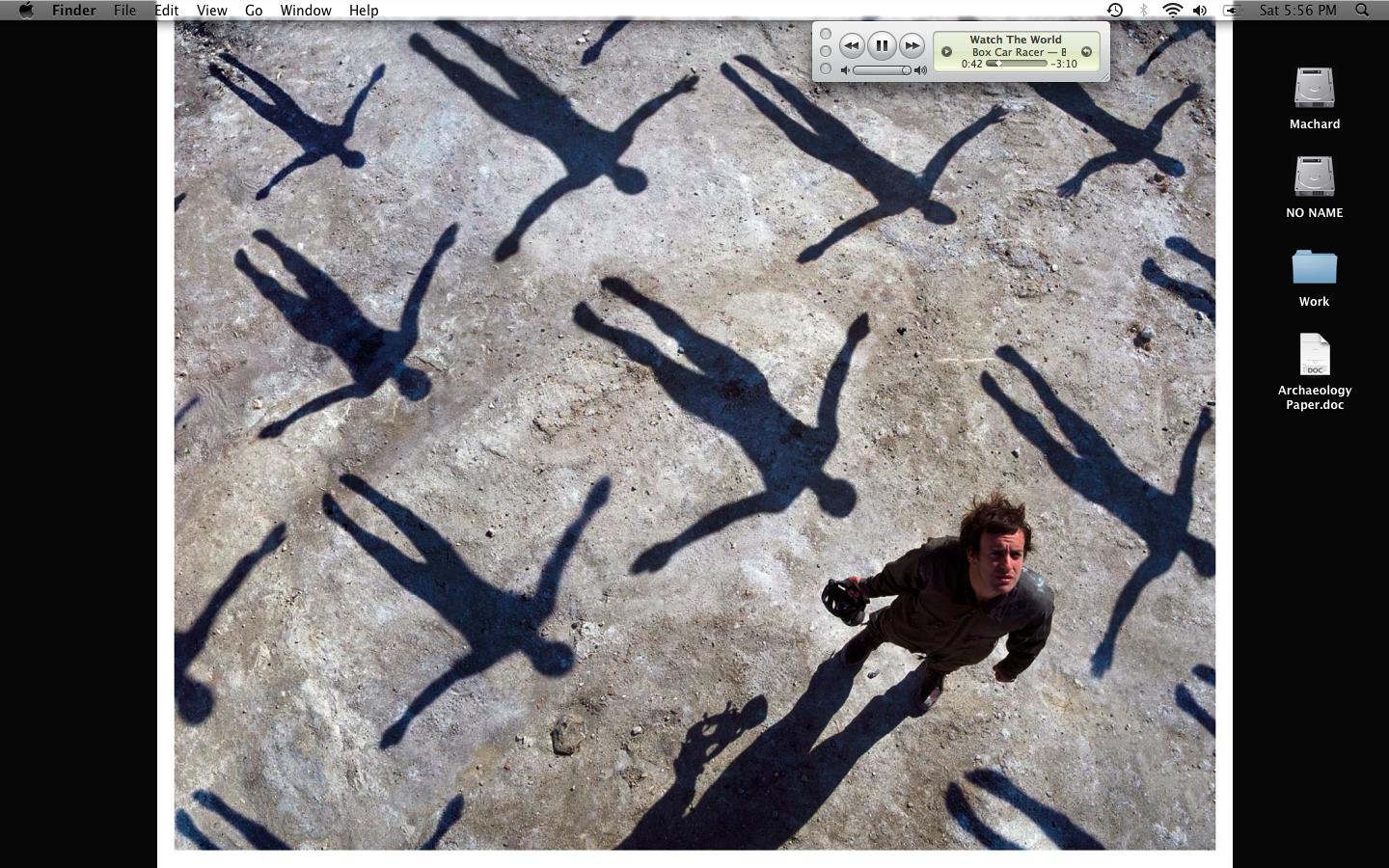Image resolution: width=1389 pixels, height=868 pixels.
Task: Click the Work folder label
Action: [1314, 301]
